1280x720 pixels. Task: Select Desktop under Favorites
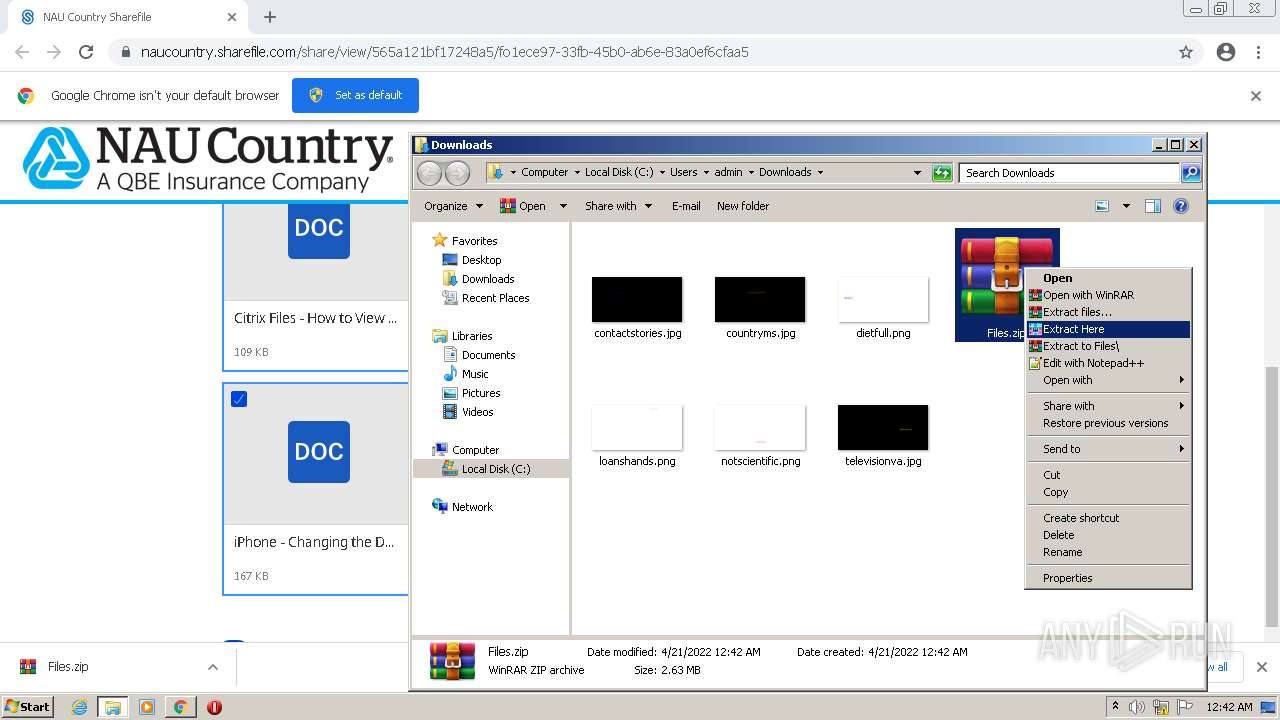(481, 260)
